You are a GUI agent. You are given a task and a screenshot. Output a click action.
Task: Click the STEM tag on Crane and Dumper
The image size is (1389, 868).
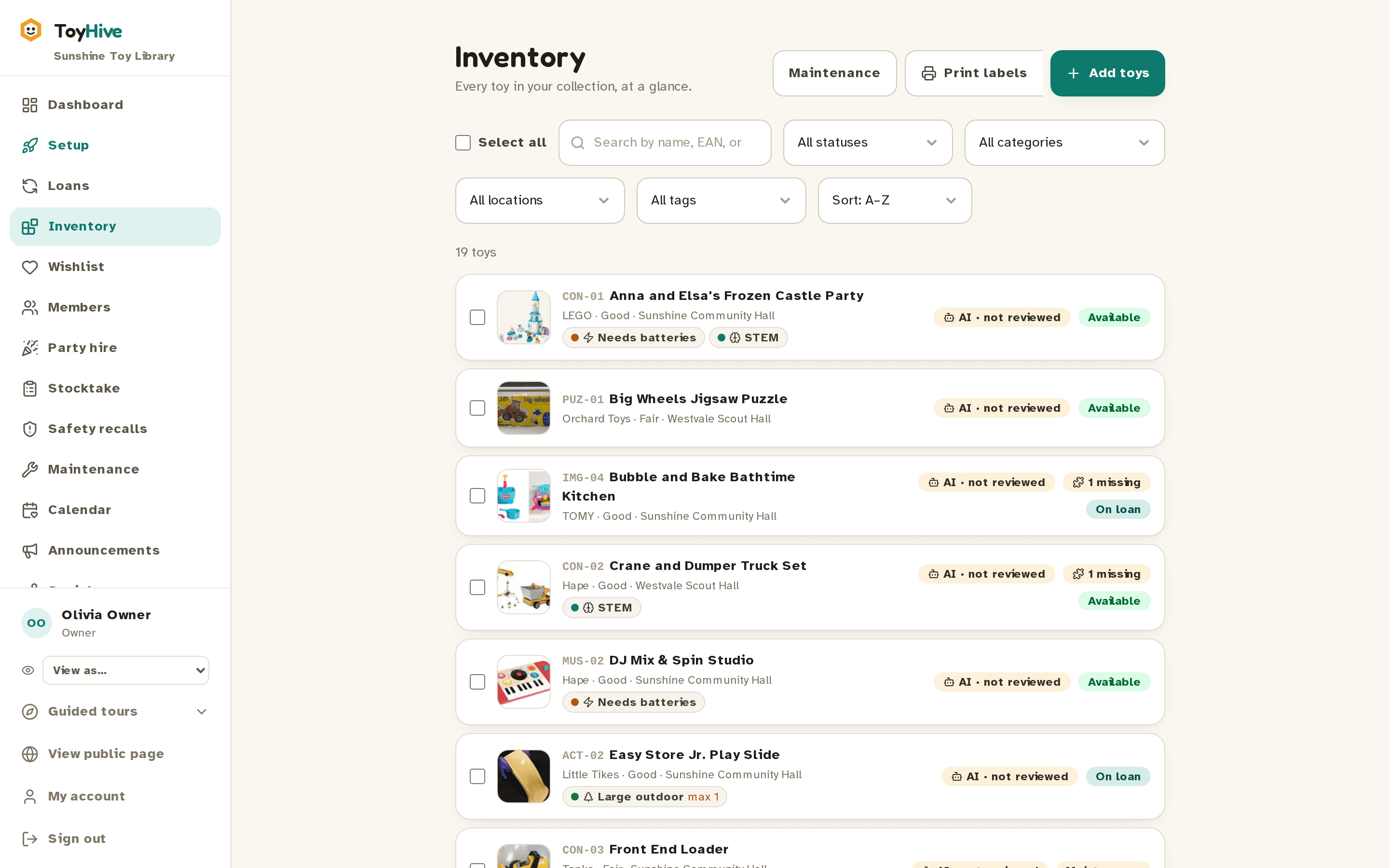click(601, 608)
